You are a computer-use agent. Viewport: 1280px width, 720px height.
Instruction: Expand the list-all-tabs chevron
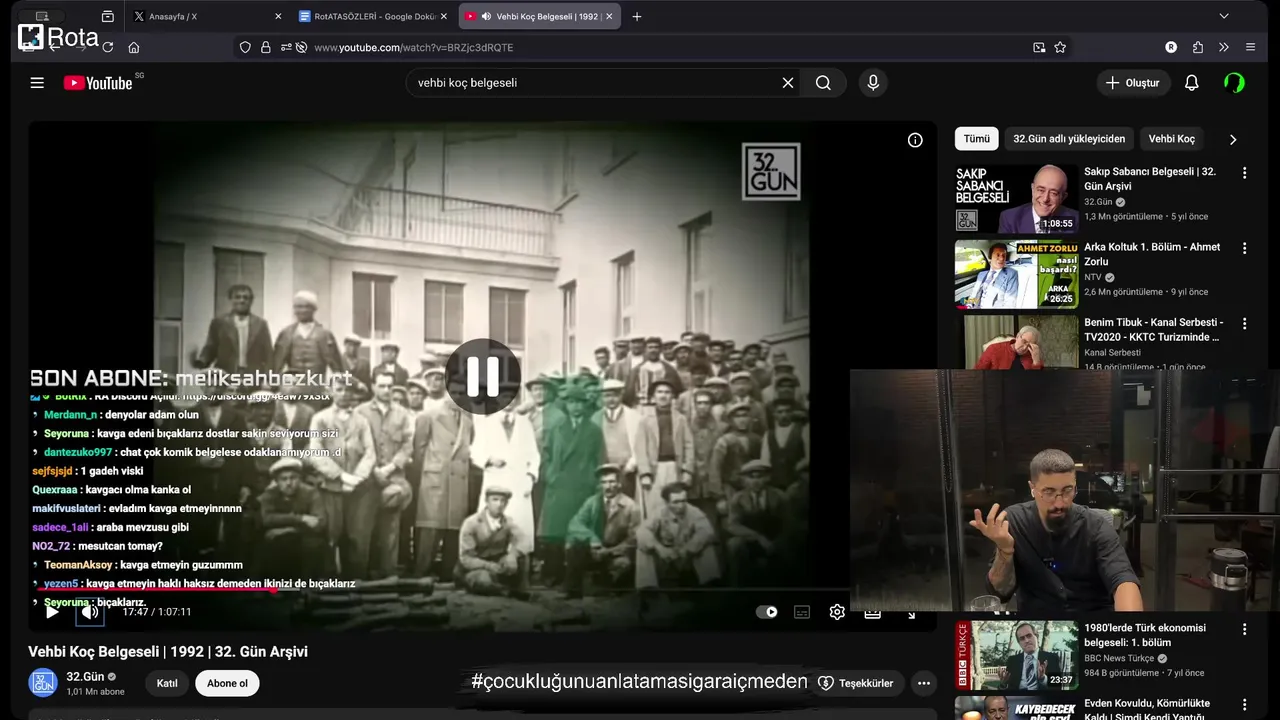(1224, 16)
